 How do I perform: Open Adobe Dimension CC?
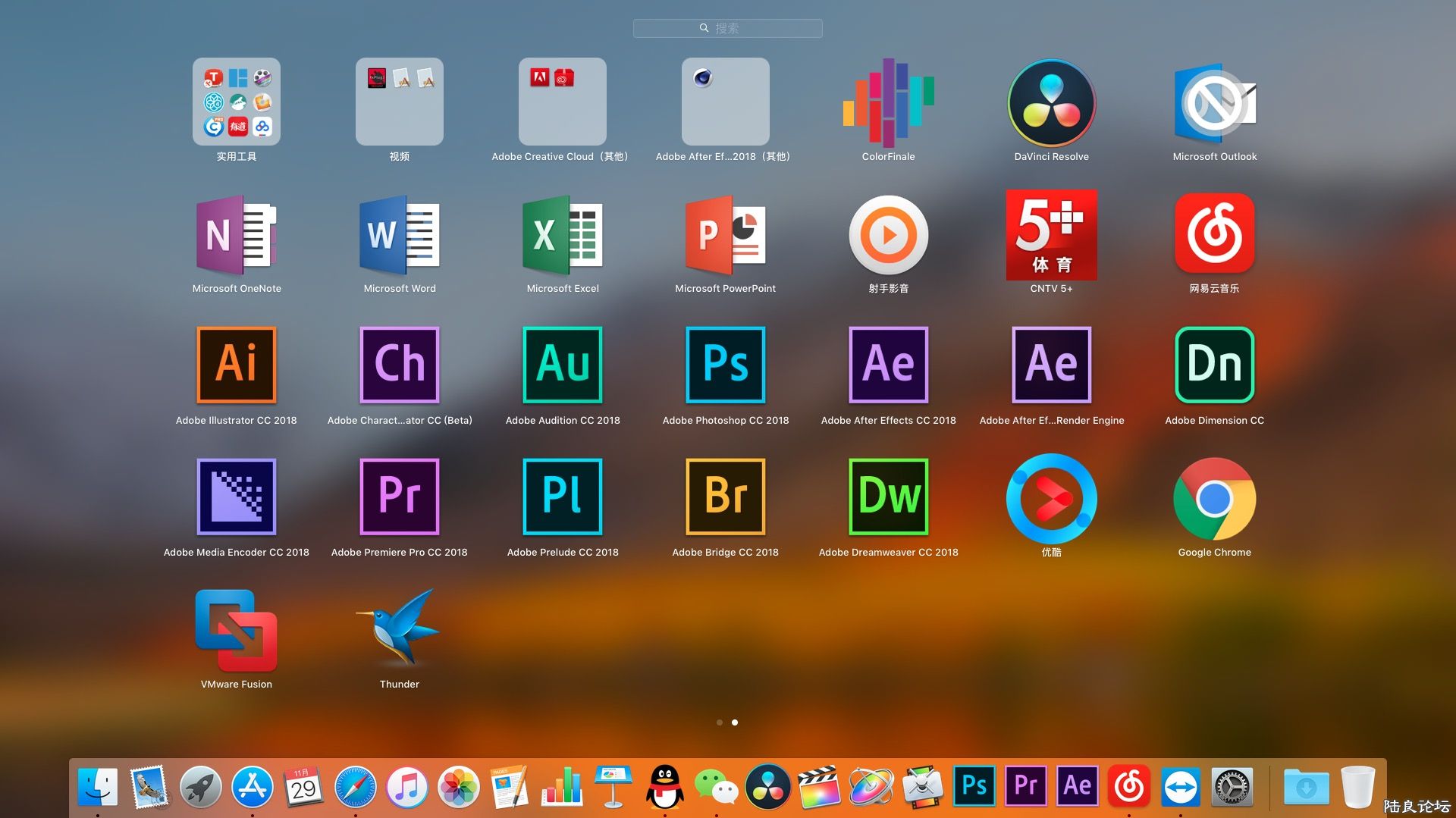click(x=1214, y=365)
